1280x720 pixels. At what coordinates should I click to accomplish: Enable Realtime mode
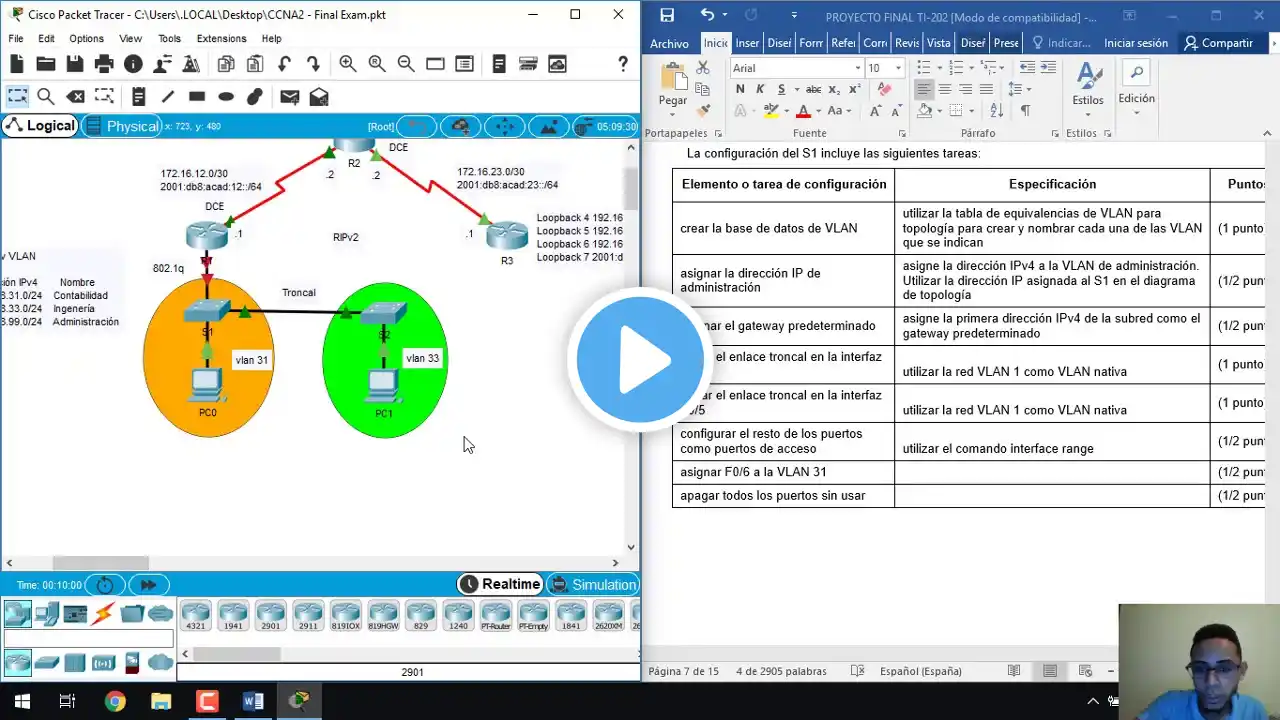tap(500, 584)
